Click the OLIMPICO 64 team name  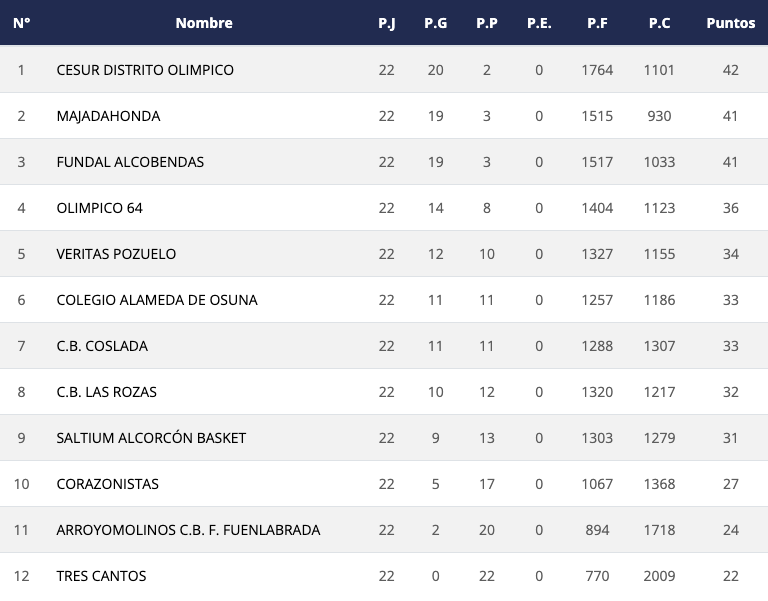tap(100, 208)
